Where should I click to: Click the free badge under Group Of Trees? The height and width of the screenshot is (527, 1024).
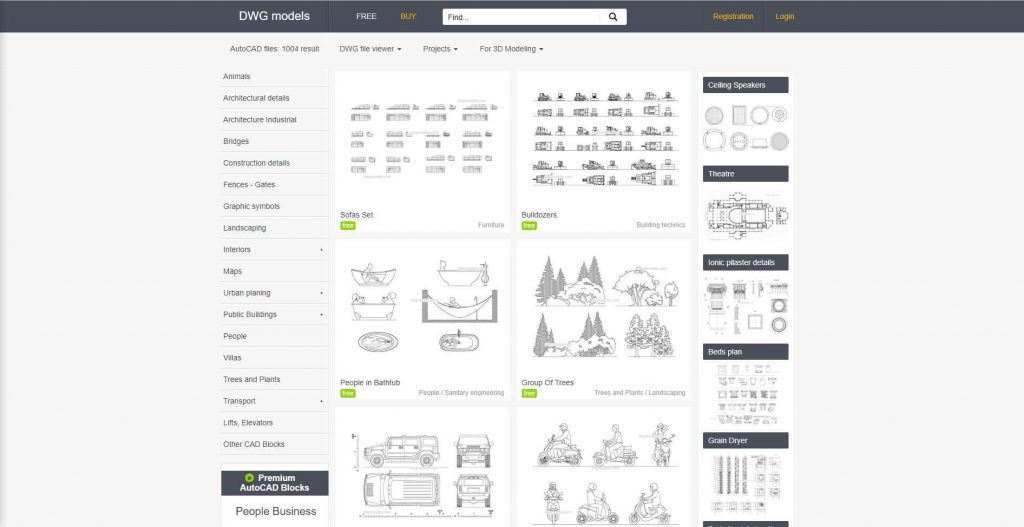tap(529, 393)
